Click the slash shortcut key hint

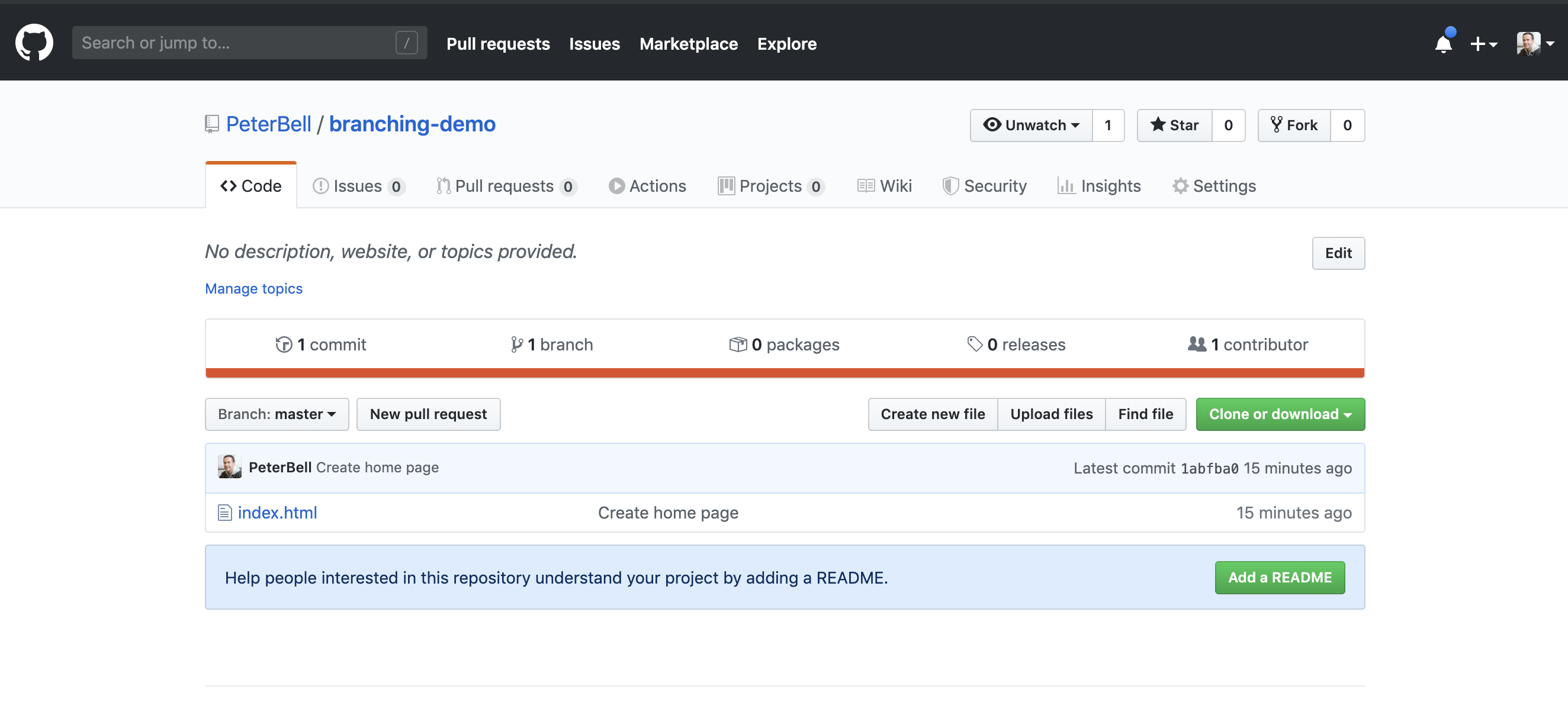click(x=406, y=43)
